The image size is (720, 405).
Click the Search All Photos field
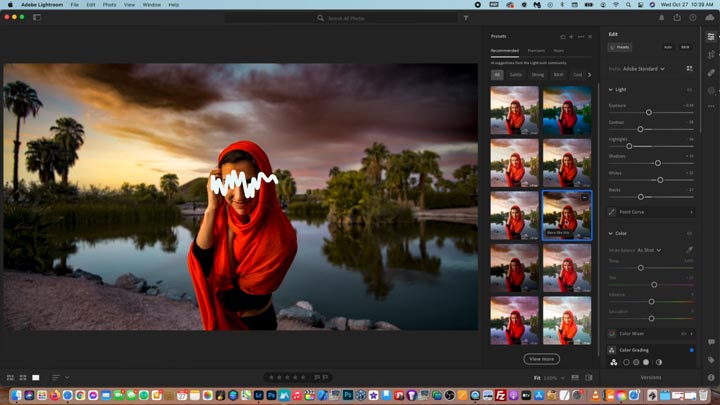tap(341, 18)
